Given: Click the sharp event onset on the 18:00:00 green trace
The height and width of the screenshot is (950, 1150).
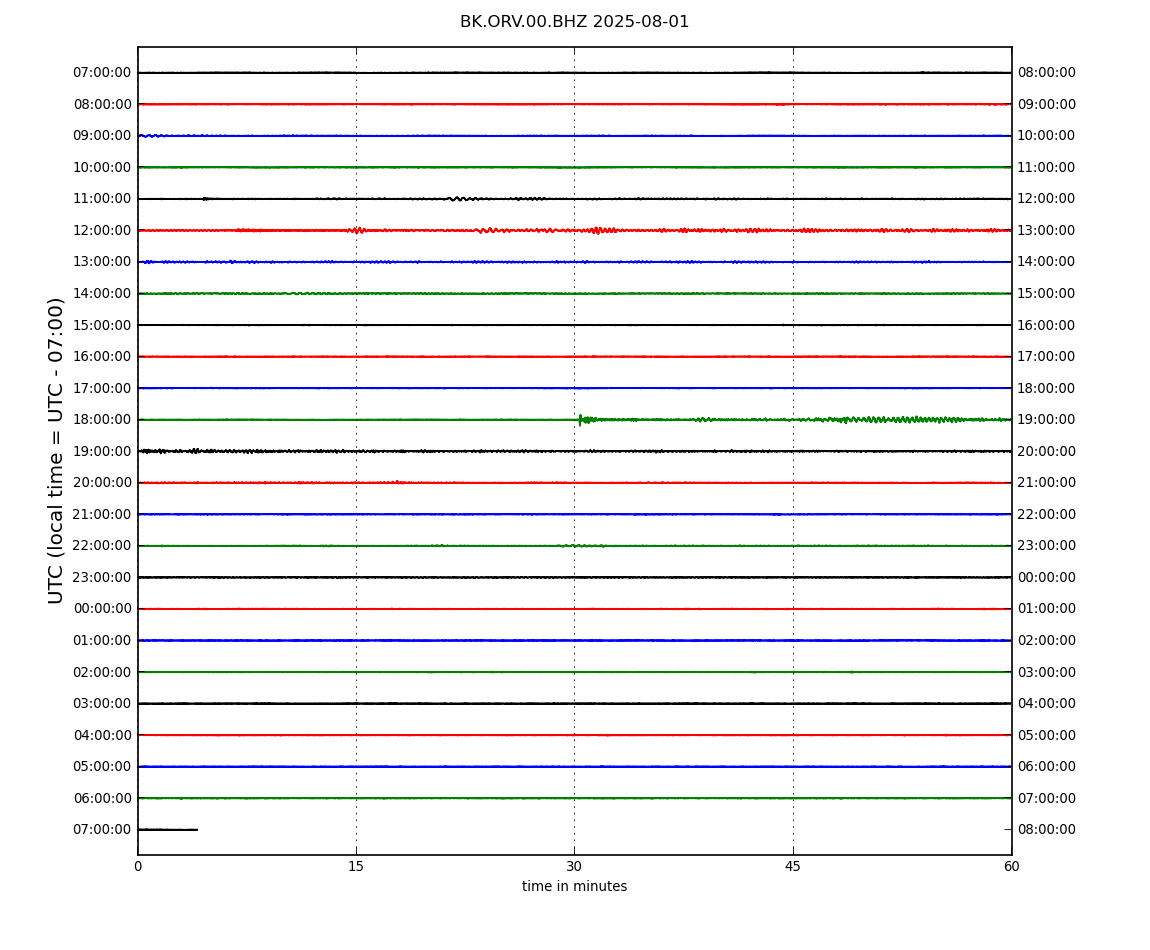Looking at the screenshot, I should point(580,420).
